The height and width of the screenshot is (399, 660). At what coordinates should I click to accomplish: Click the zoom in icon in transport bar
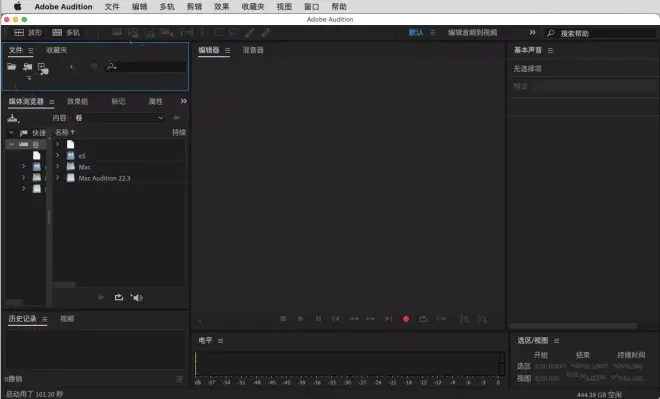(465, 319)
